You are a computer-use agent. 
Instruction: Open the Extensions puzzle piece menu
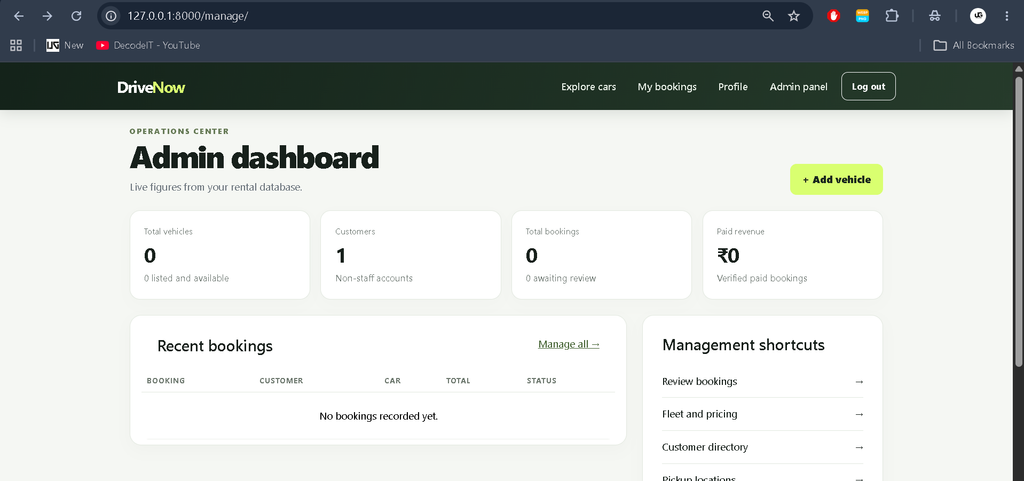[891, 16]
